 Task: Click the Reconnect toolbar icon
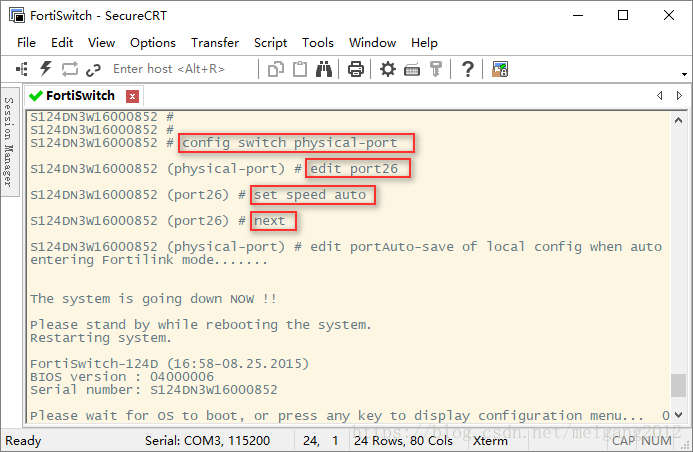point(70,69)
